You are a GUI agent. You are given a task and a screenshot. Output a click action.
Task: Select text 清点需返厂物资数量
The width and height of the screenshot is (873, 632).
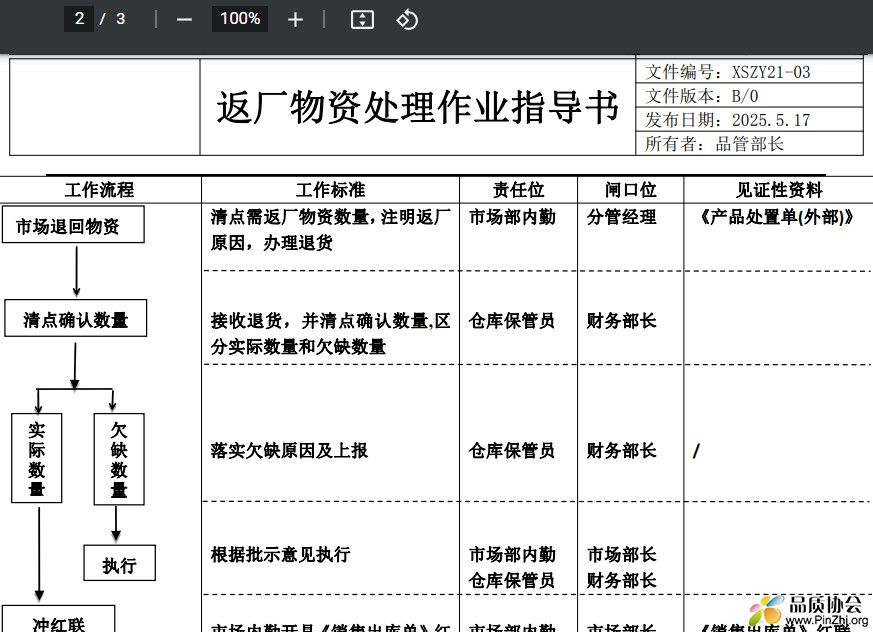pos(290,217)
